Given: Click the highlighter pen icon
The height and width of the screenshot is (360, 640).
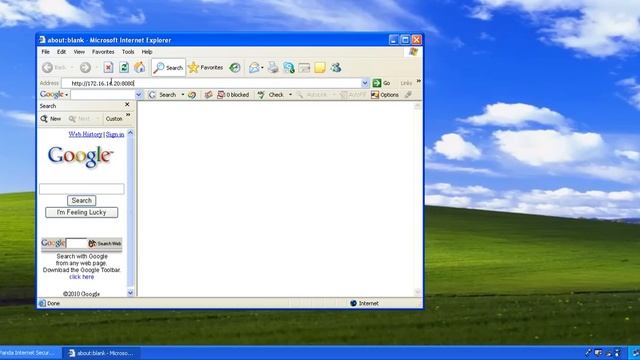Looking at the screenshot, I should pos(408,95).
